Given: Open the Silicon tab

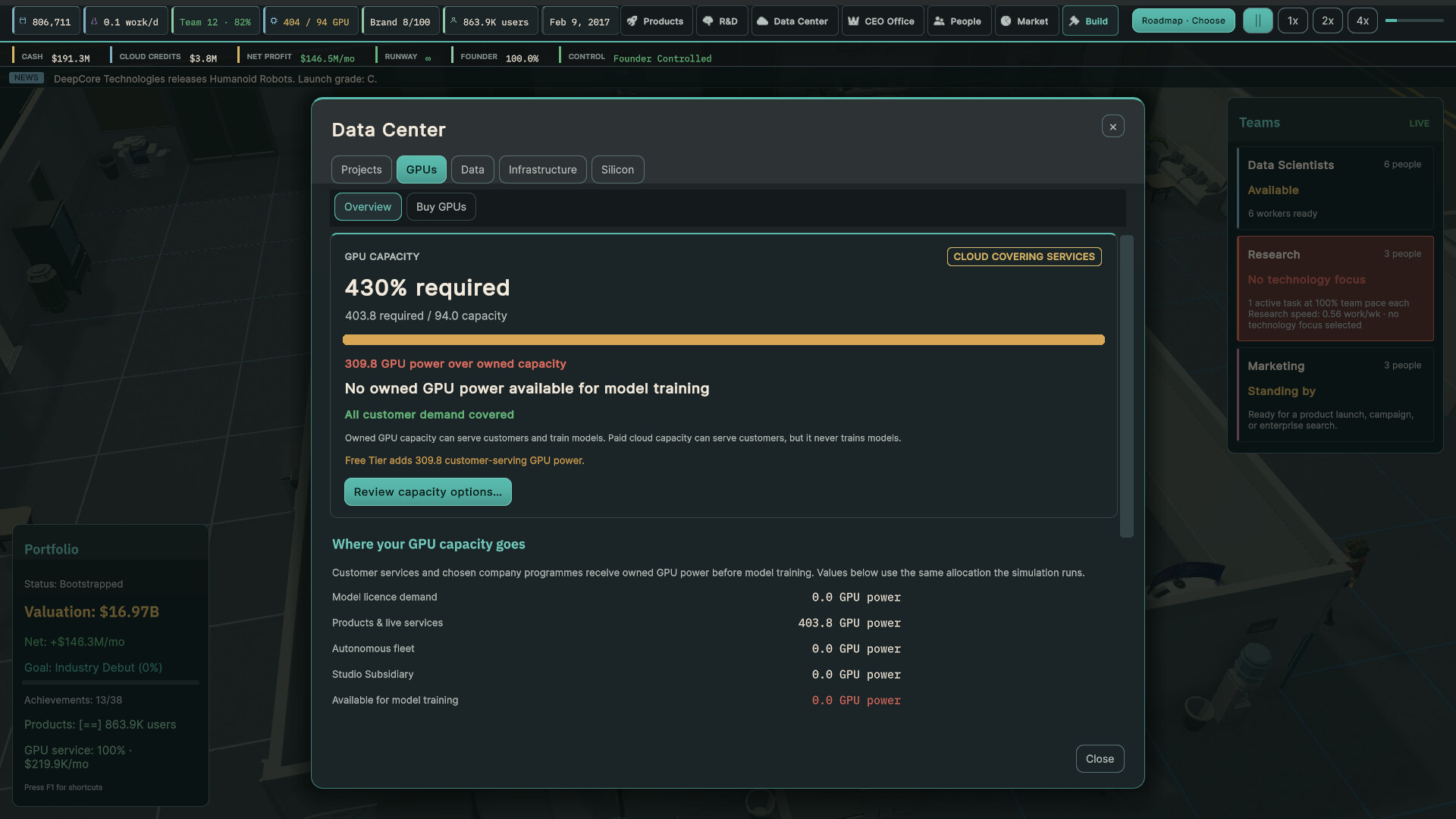Looking at the screenshot, I should coord(617,169).
